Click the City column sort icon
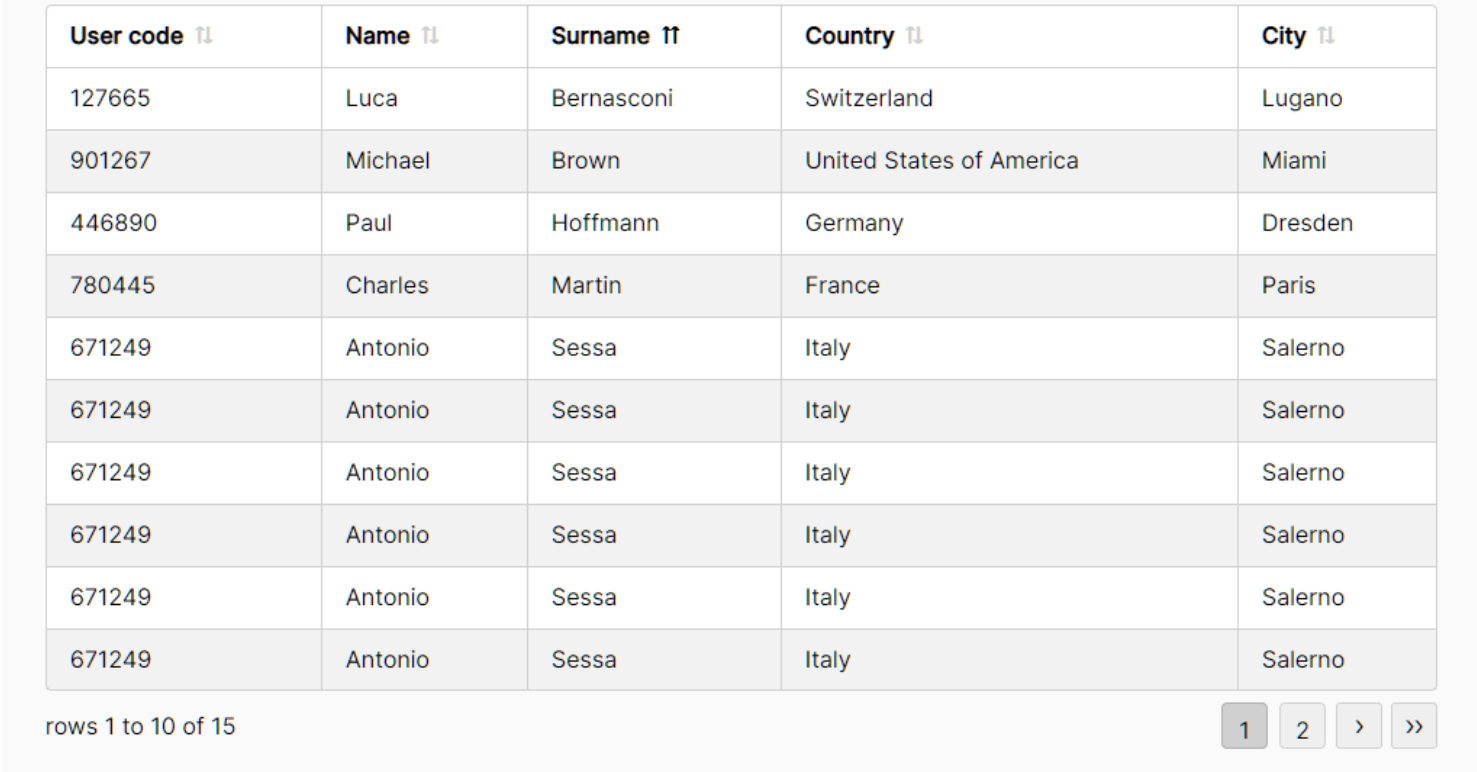The image size is (1477, 772). (1327, 37)
